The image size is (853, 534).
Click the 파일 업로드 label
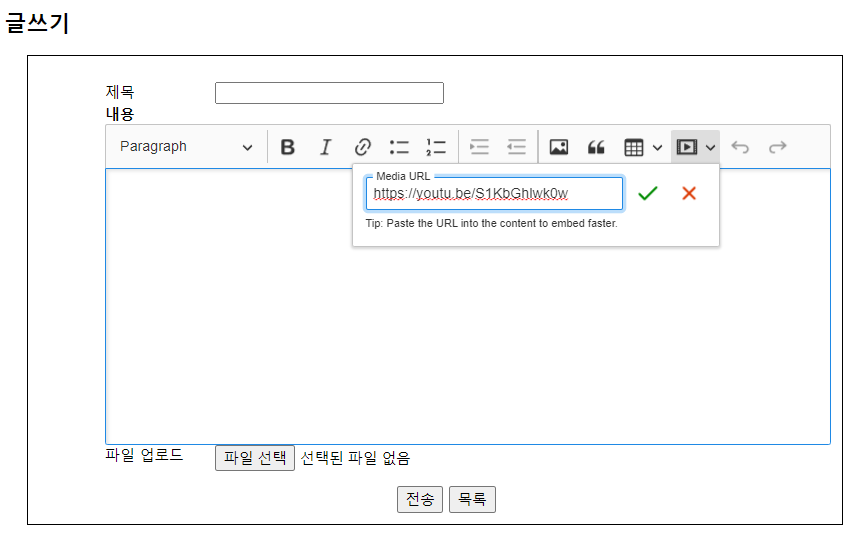tap(144, 455)
